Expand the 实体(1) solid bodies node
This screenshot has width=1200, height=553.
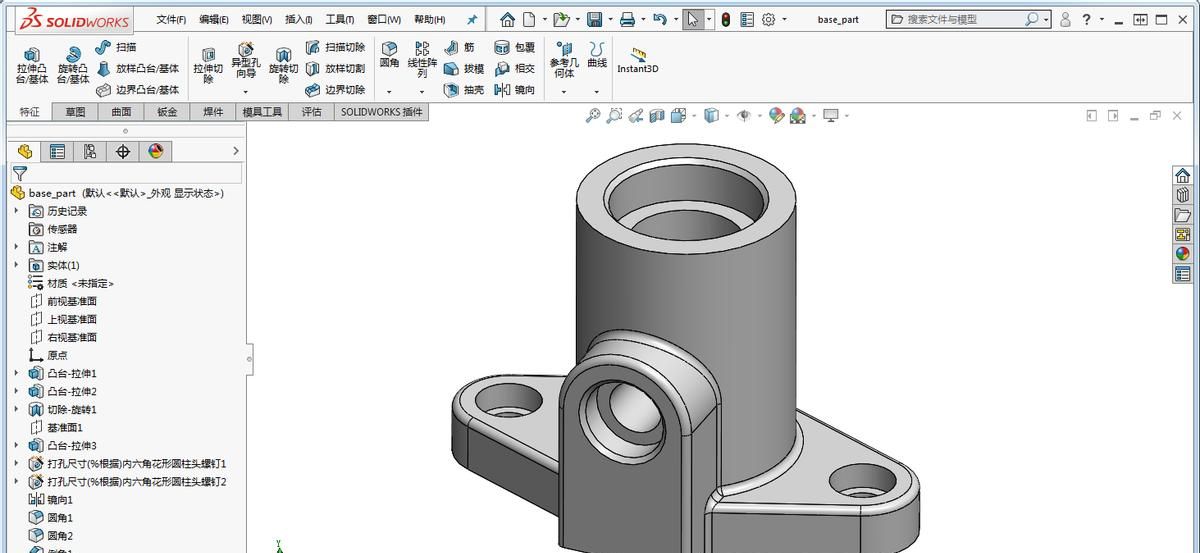(x=16, y=265)
